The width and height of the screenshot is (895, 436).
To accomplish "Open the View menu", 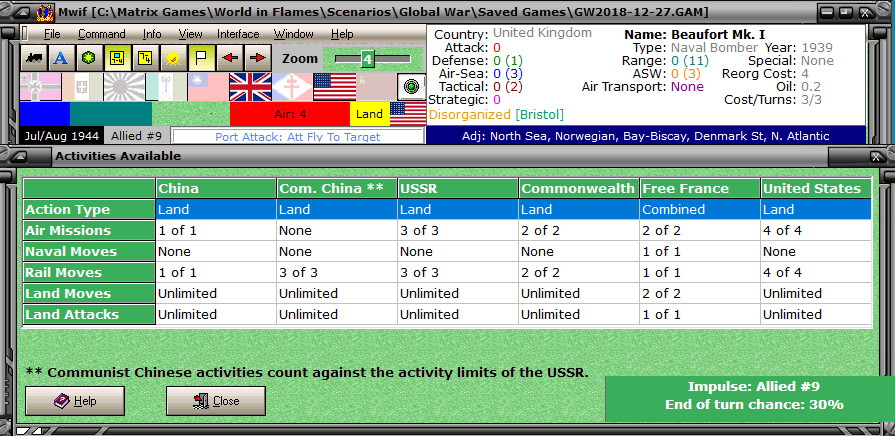I will click(x=191, y=34).
